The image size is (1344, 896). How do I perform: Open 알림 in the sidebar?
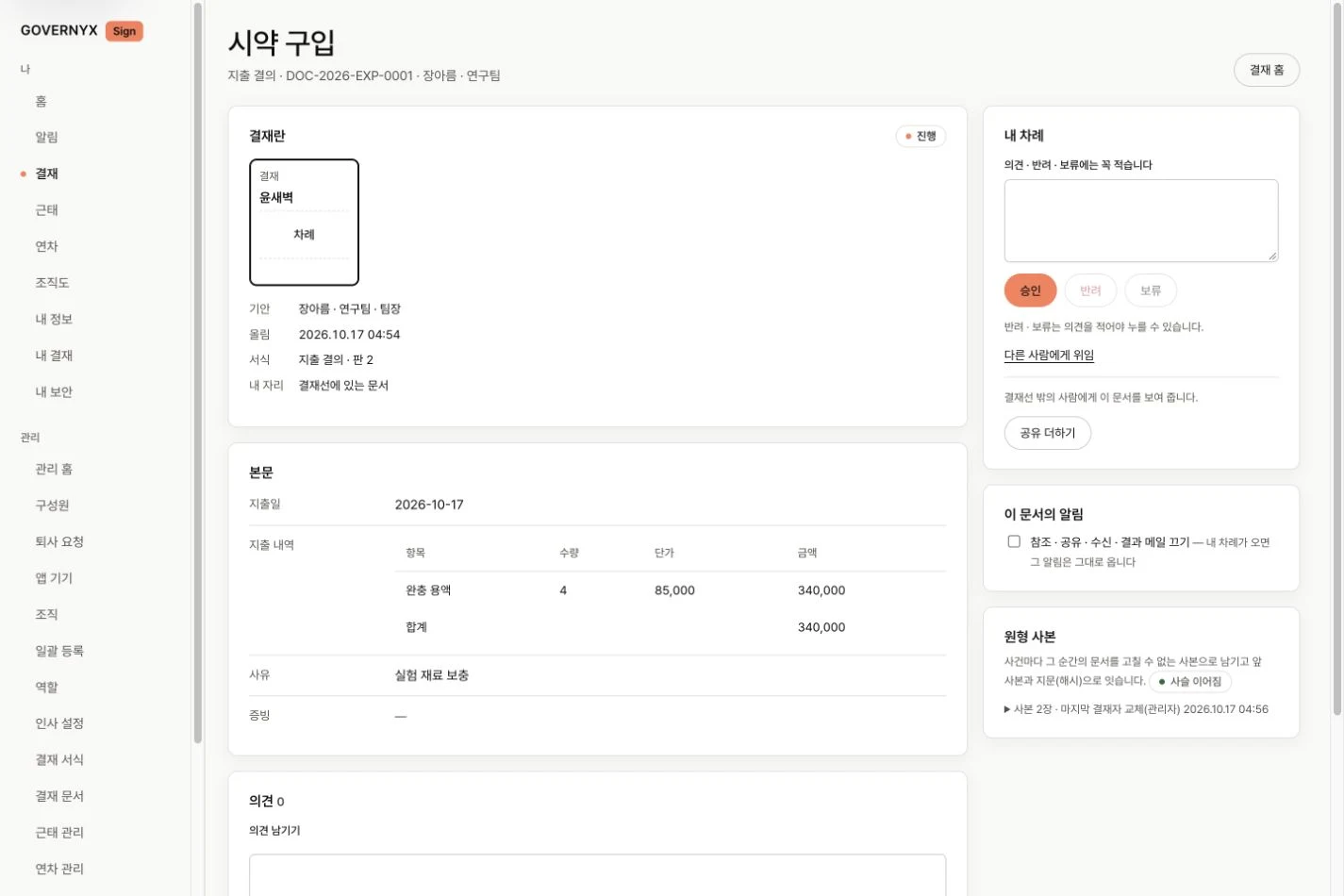pyautogui.click(x=46, y=137)
